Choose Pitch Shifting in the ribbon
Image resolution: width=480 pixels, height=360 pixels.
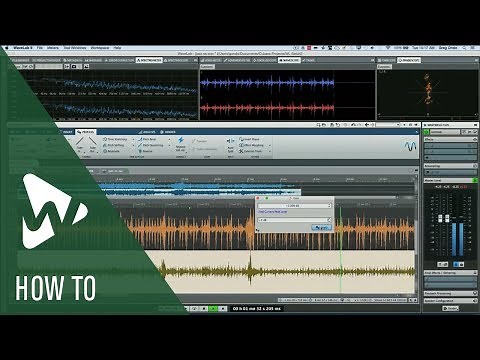pyautogui.click(x=114, y=145)
